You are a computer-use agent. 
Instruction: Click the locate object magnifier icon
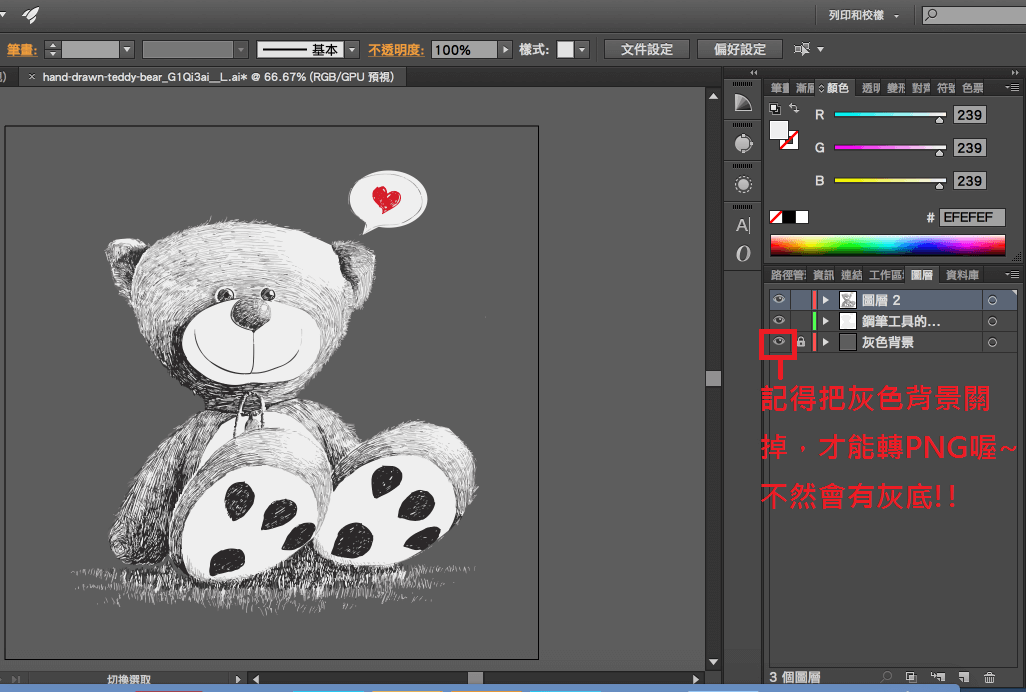886,678
